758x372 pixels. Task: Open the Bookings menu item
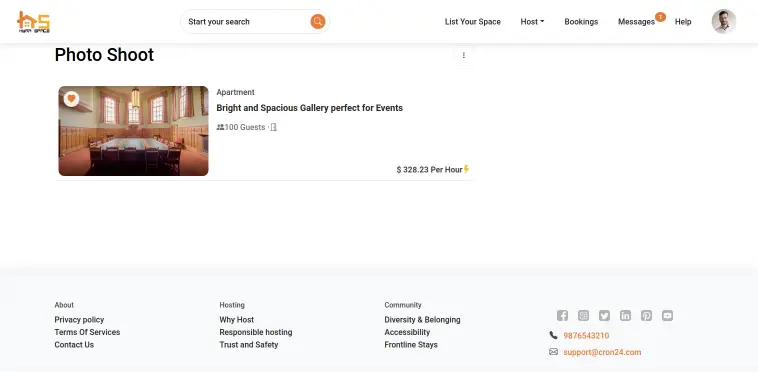point(581,22)
